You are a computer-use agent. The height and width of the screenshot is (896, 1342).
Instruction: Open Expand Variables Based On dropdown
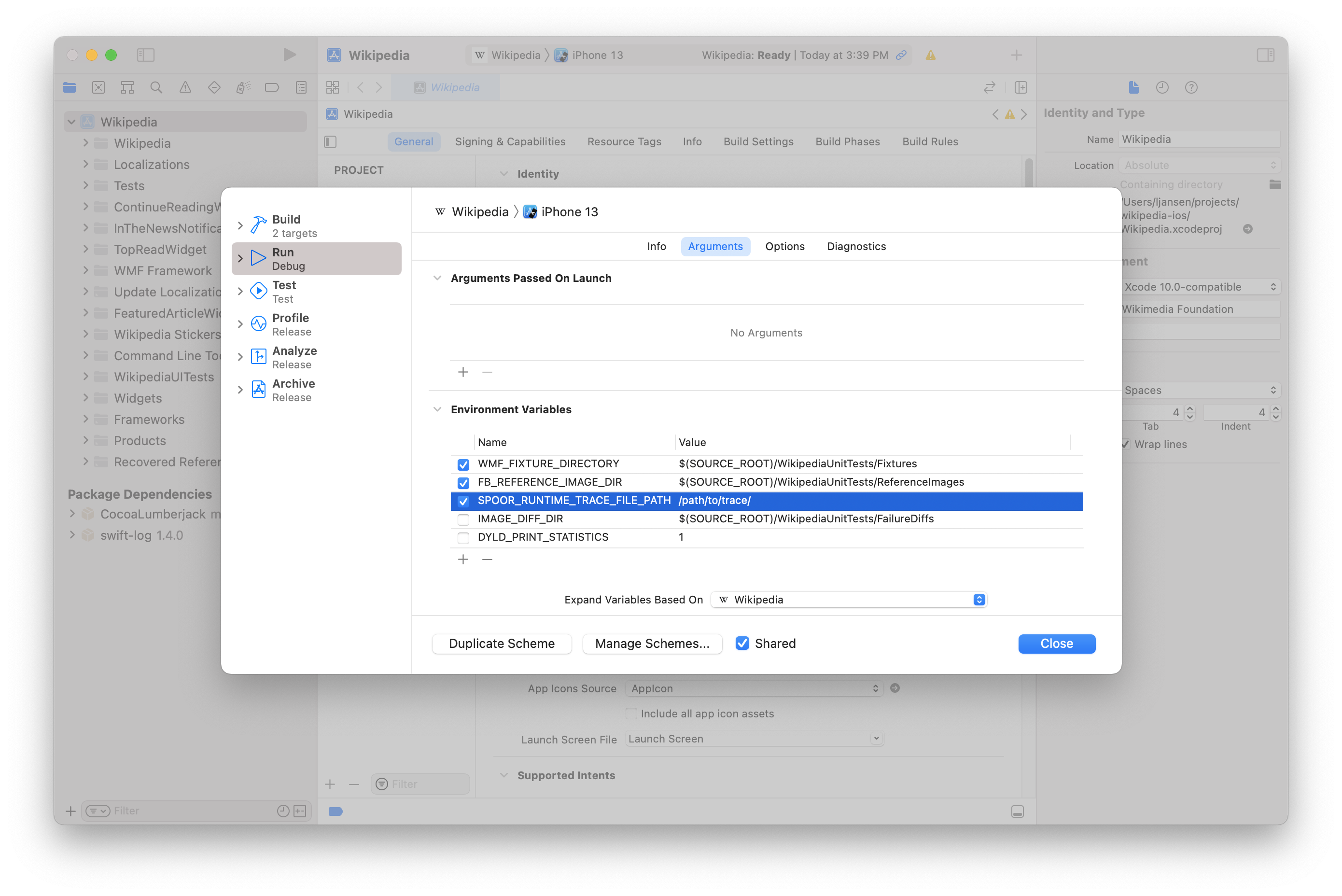click(849, 600)
